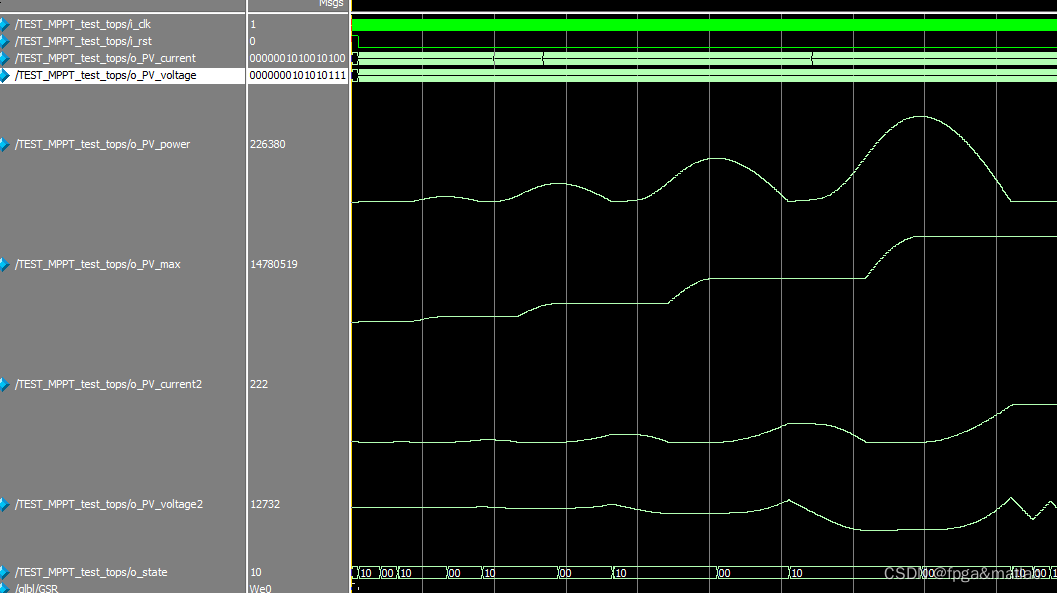Expand the o_PV_voltage bus signal

(7, 74)
